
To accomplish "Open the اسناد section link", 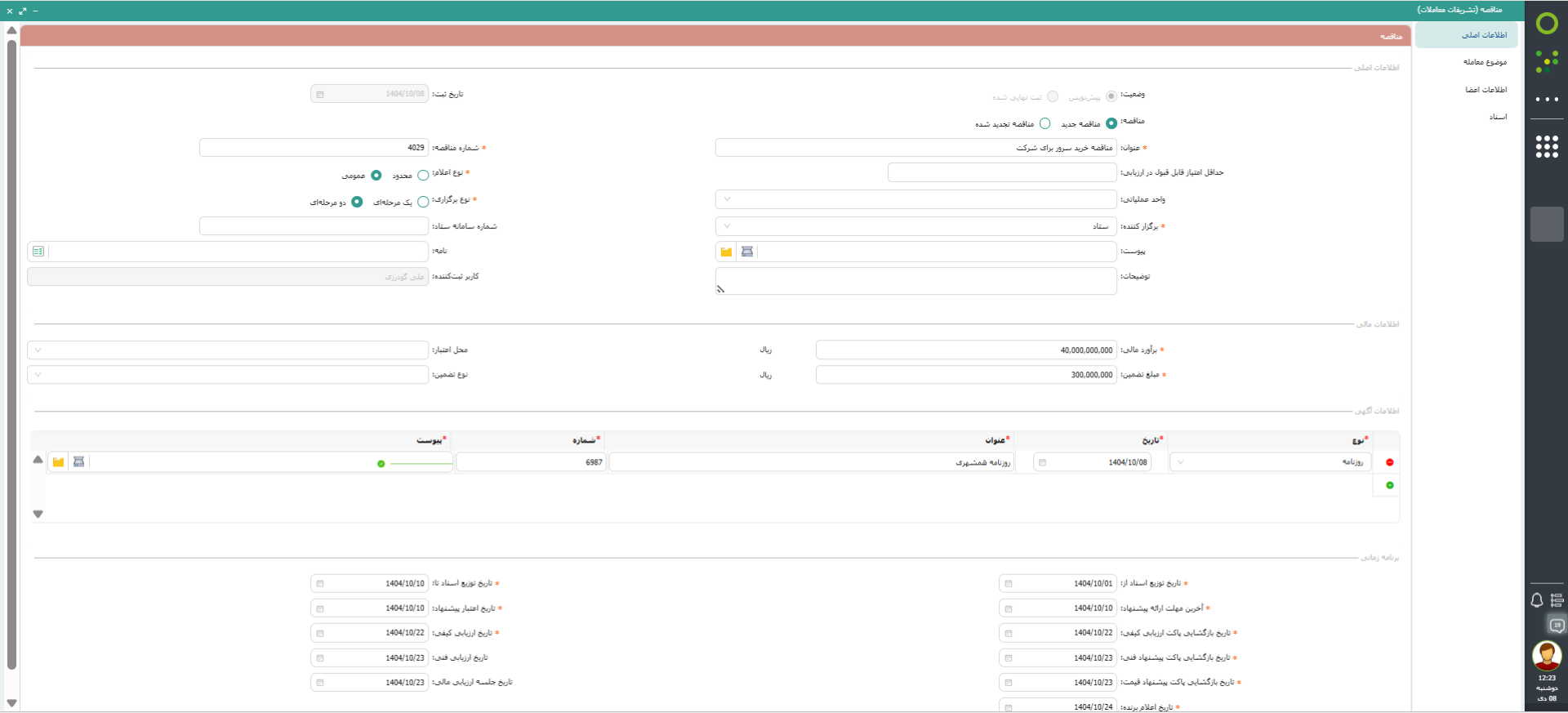I will [x=1497, y=117].
